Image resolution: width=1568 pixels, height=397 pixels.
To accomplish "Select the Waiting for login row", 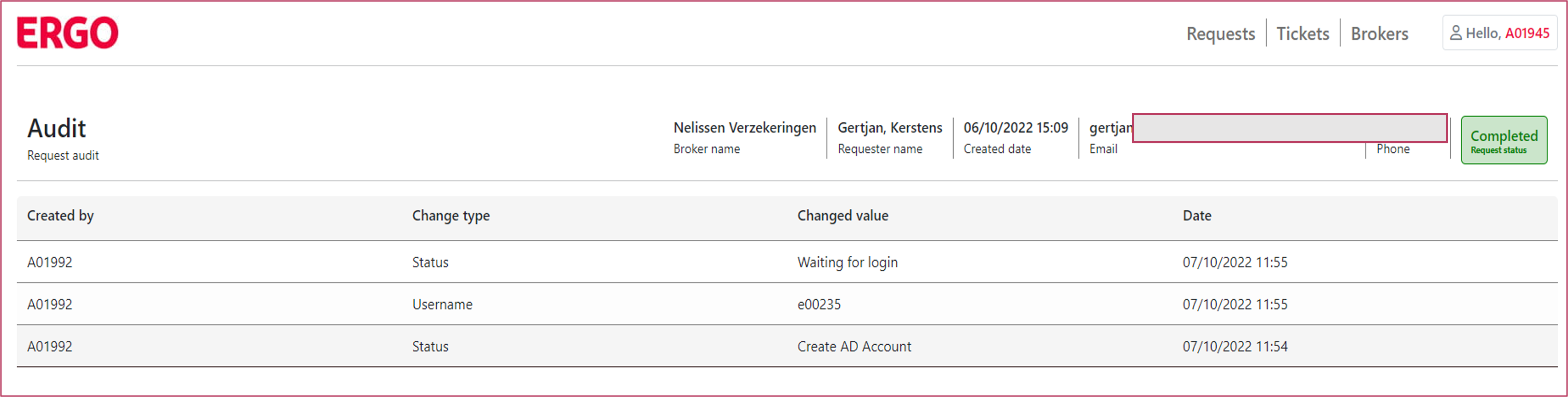I will coord(847,262).
